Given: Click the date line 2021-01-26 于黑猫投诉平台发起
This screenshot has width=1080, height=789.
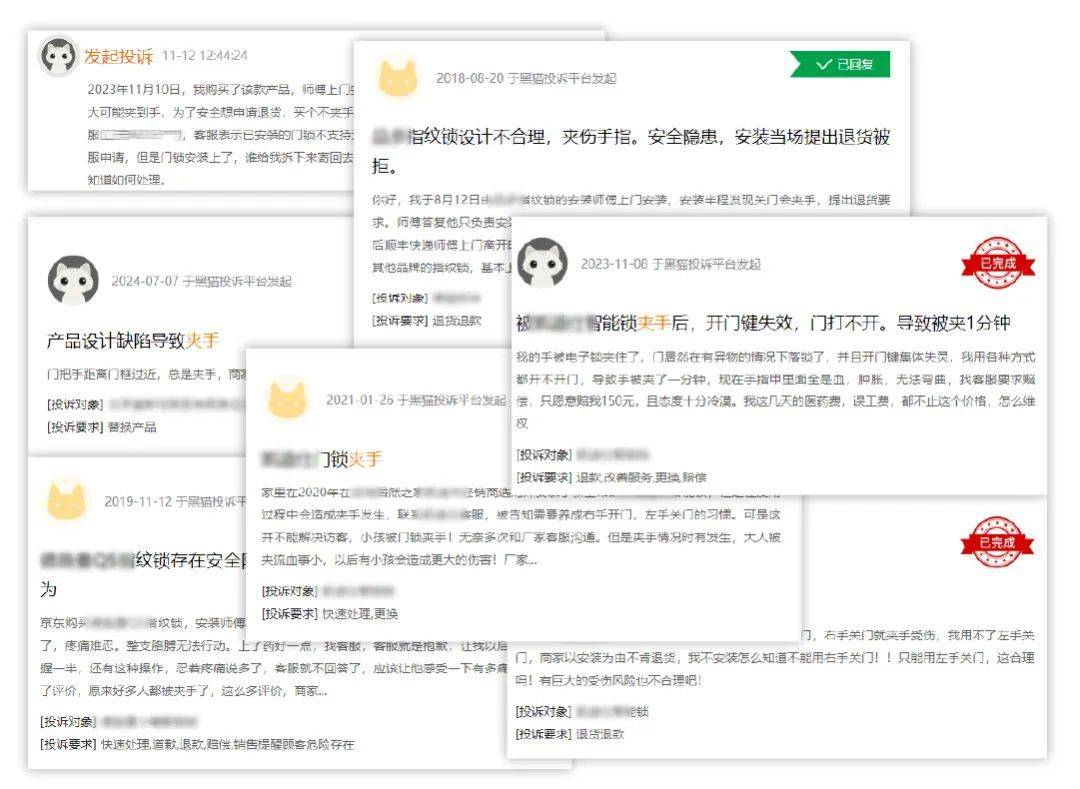Looking at the screenshot, I should [416, 400].
